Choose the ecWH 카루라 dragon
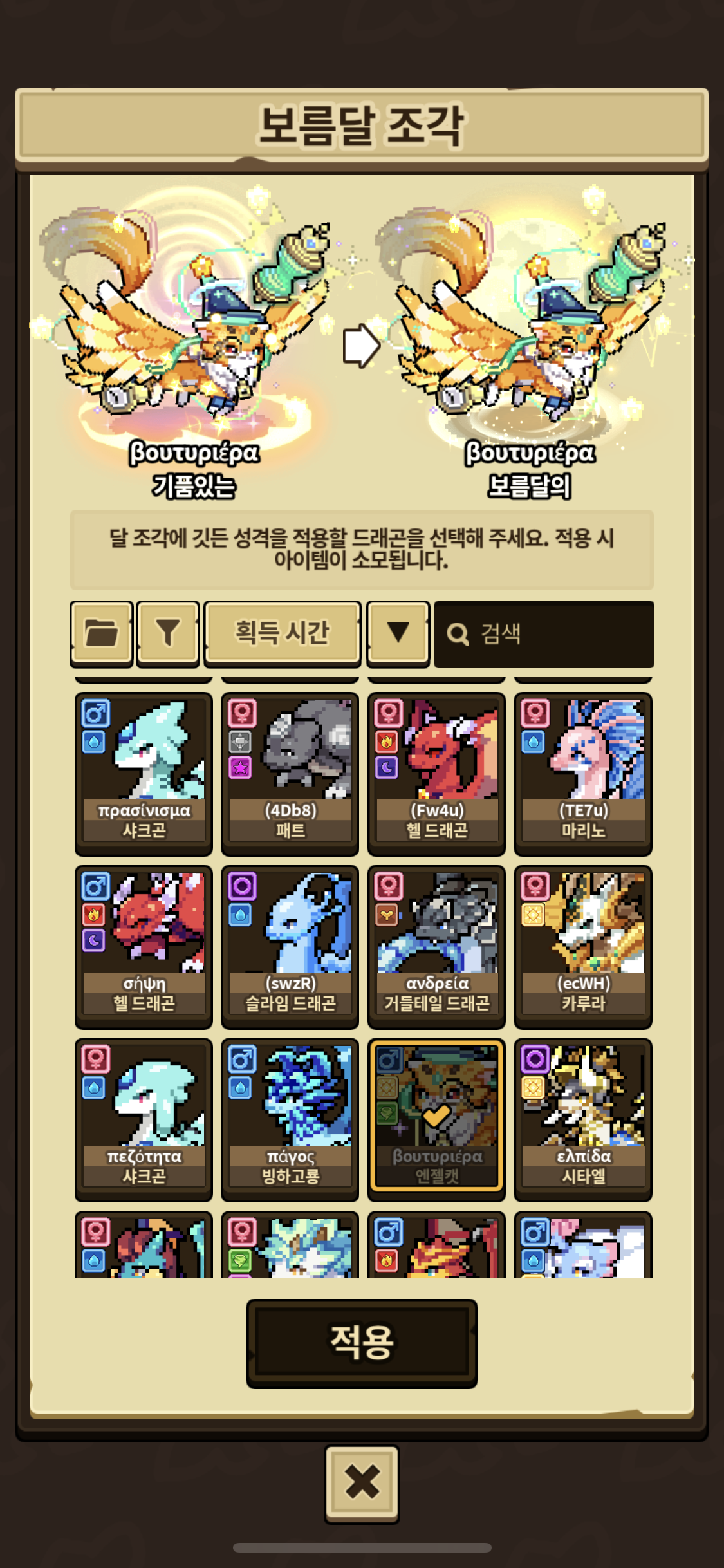 (583, 947)
